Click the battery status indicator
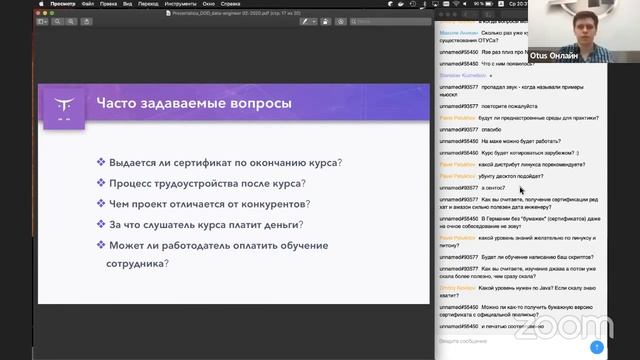The height and width of the screenshot is (360, 640). tap(484, 4)
